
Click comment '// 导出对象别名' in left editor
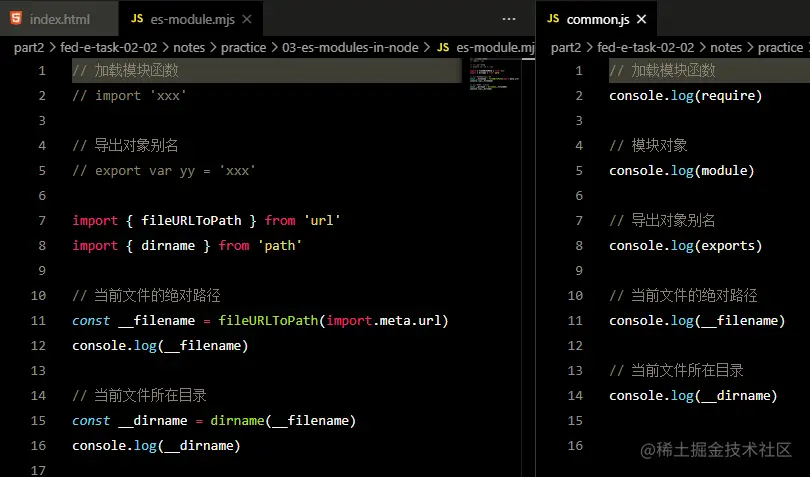pos(126,146)
